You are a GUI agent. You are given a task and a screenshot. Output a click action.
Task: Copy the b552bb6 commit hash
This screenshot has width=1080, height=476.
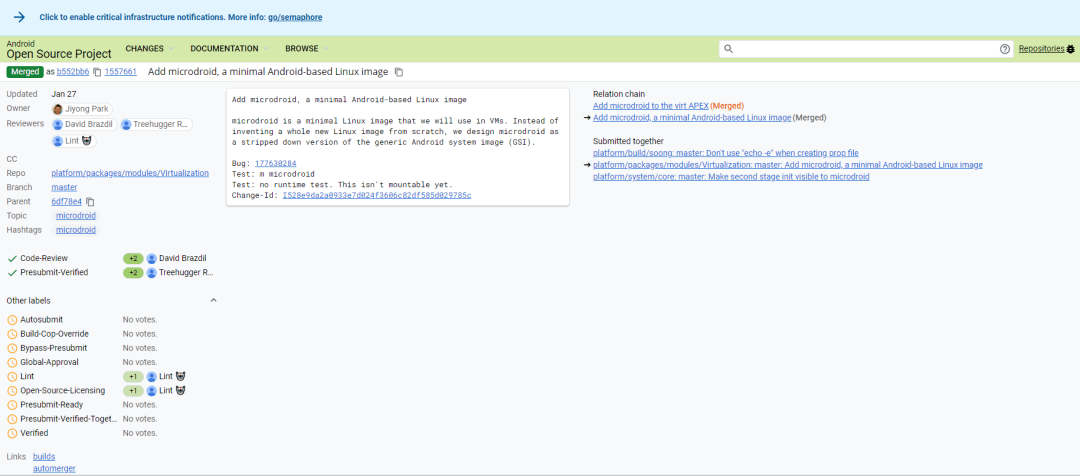click(x=97, y=72)
